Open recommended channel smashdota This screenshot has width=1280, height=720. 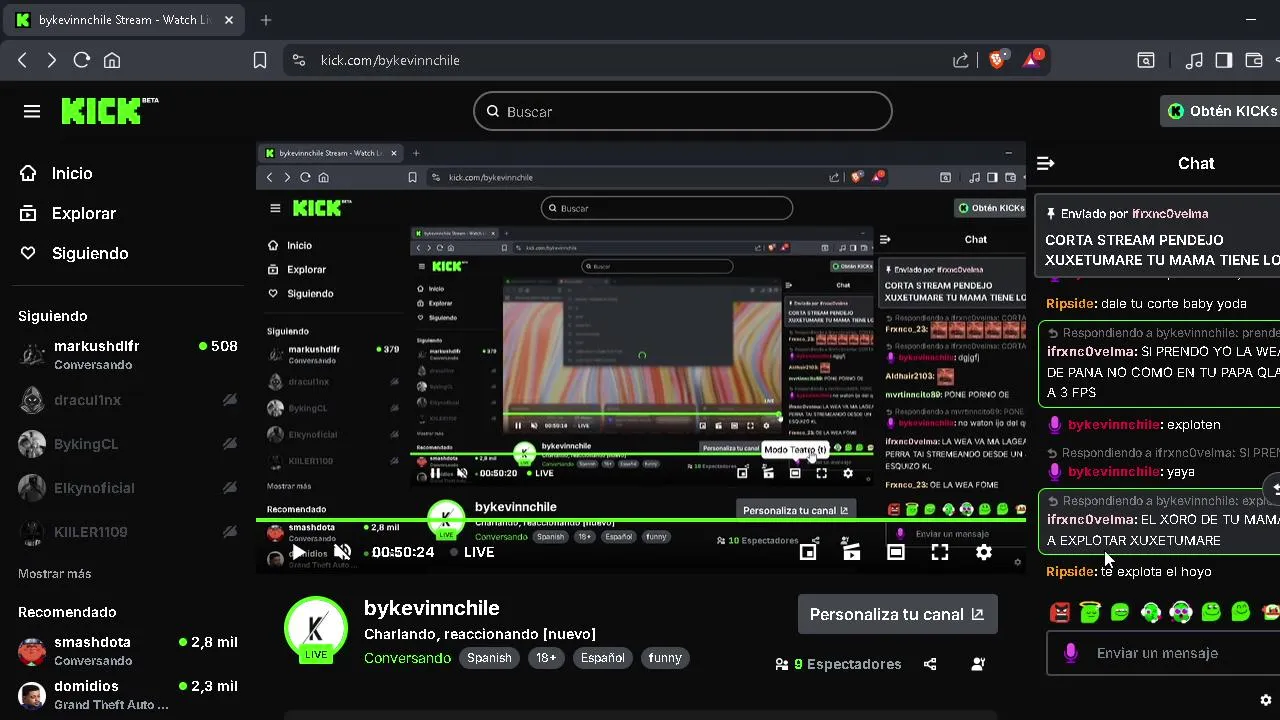(127, 651)
